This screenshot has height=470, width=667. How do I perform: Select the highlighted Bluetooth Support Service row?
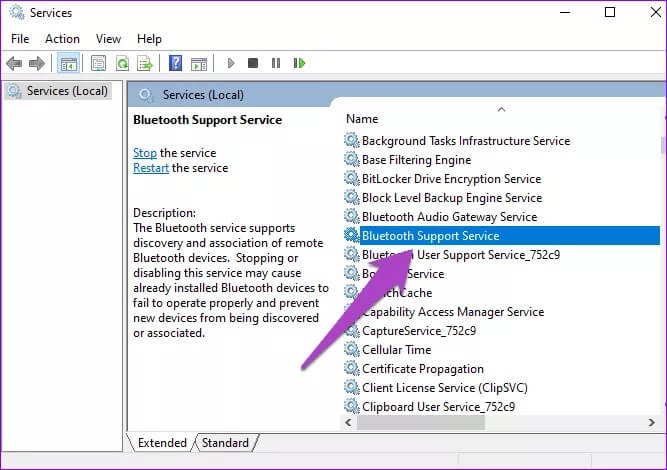[x=502, y=236]
